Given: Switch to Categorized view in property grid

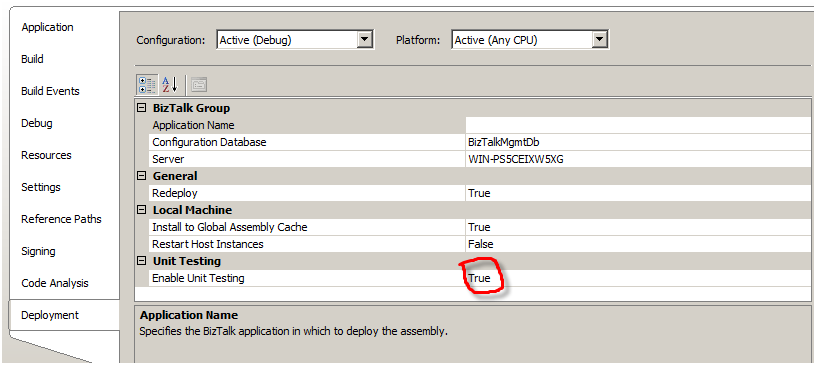Looking at the screenshot, I should (x=147, y=85).
